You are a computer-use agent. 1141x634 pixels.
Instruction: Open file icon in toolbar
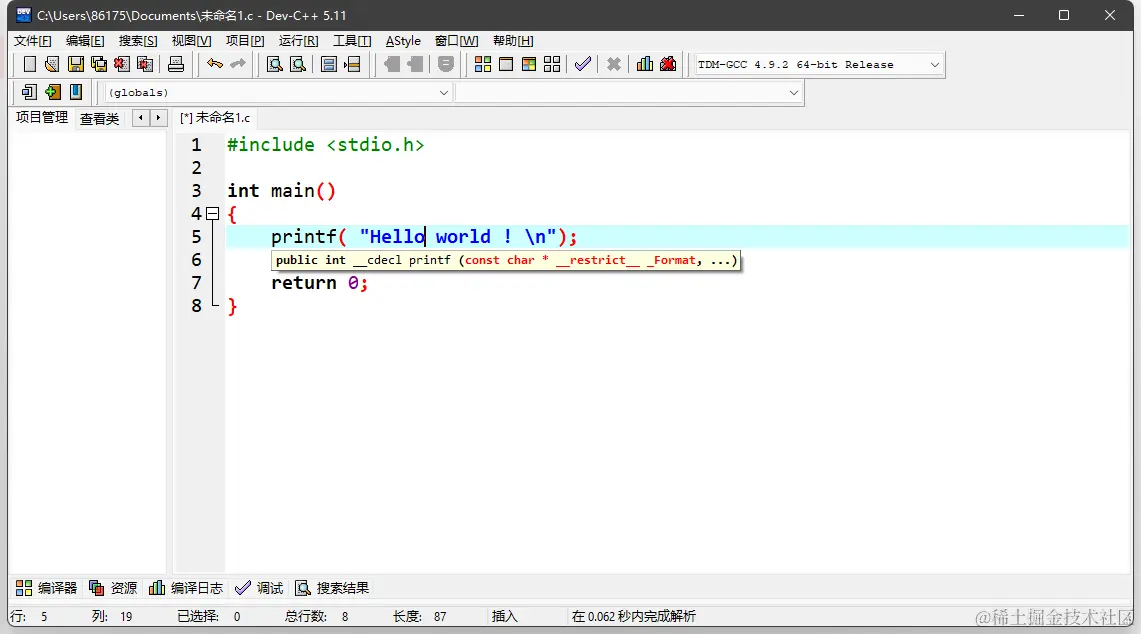pos(52,64)
